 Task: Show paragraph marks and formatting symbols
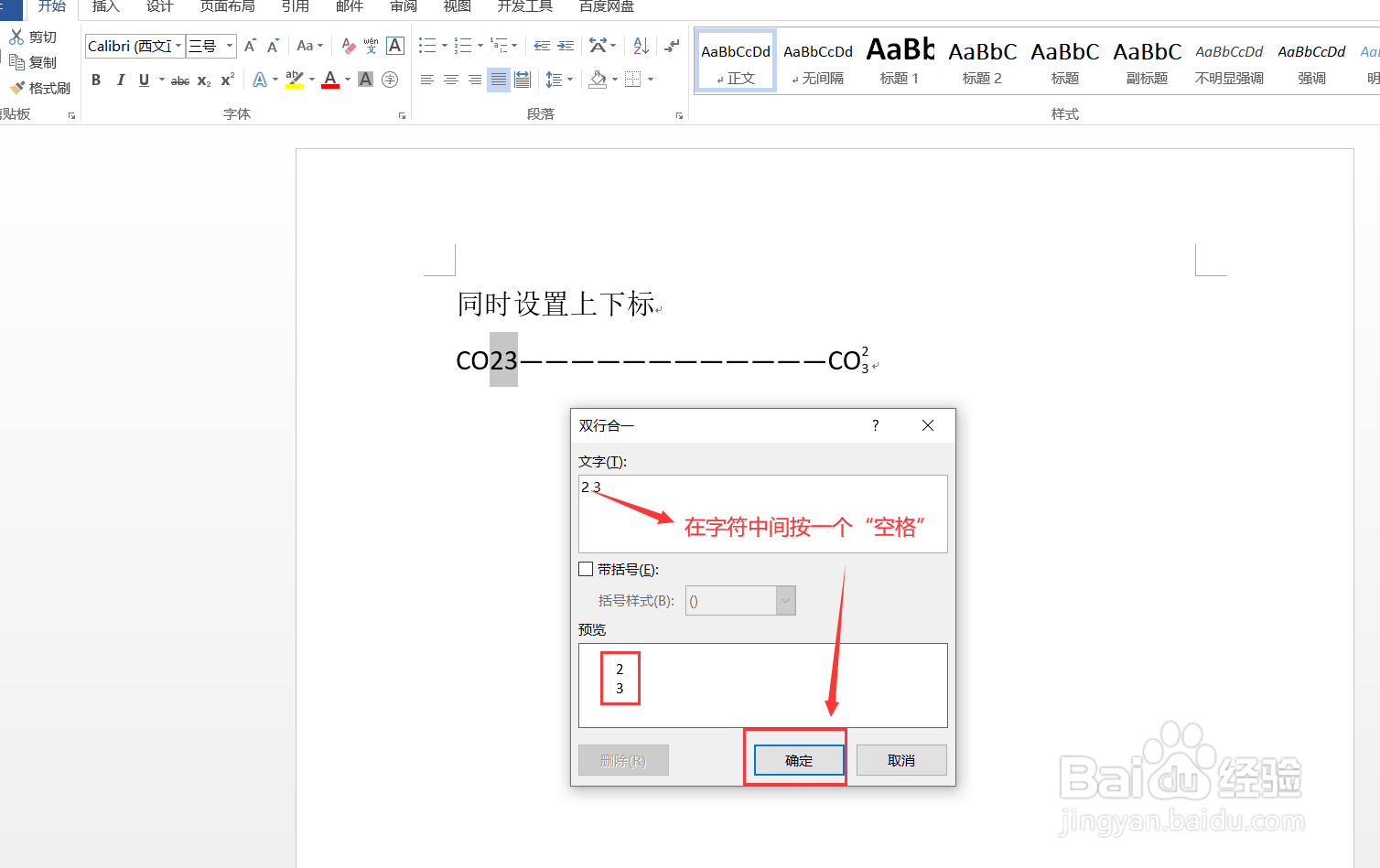click(x=672, y=46)
